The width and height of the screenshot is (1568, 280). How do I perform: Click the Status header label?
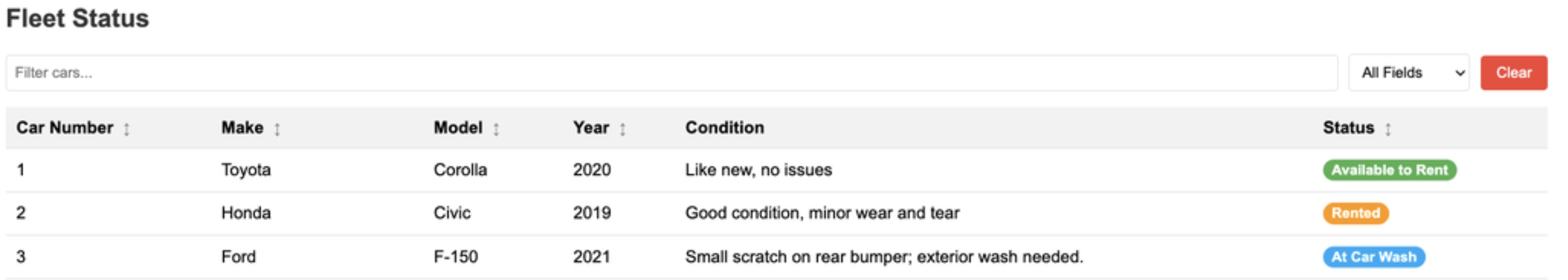(1347, 128)
